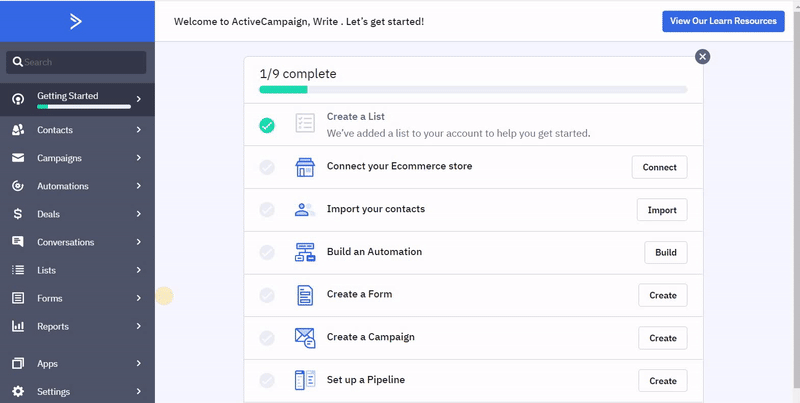This screenshot has width=800, height=403.
Task: Click the Conversations chat icon
Action: pos(18,242)
